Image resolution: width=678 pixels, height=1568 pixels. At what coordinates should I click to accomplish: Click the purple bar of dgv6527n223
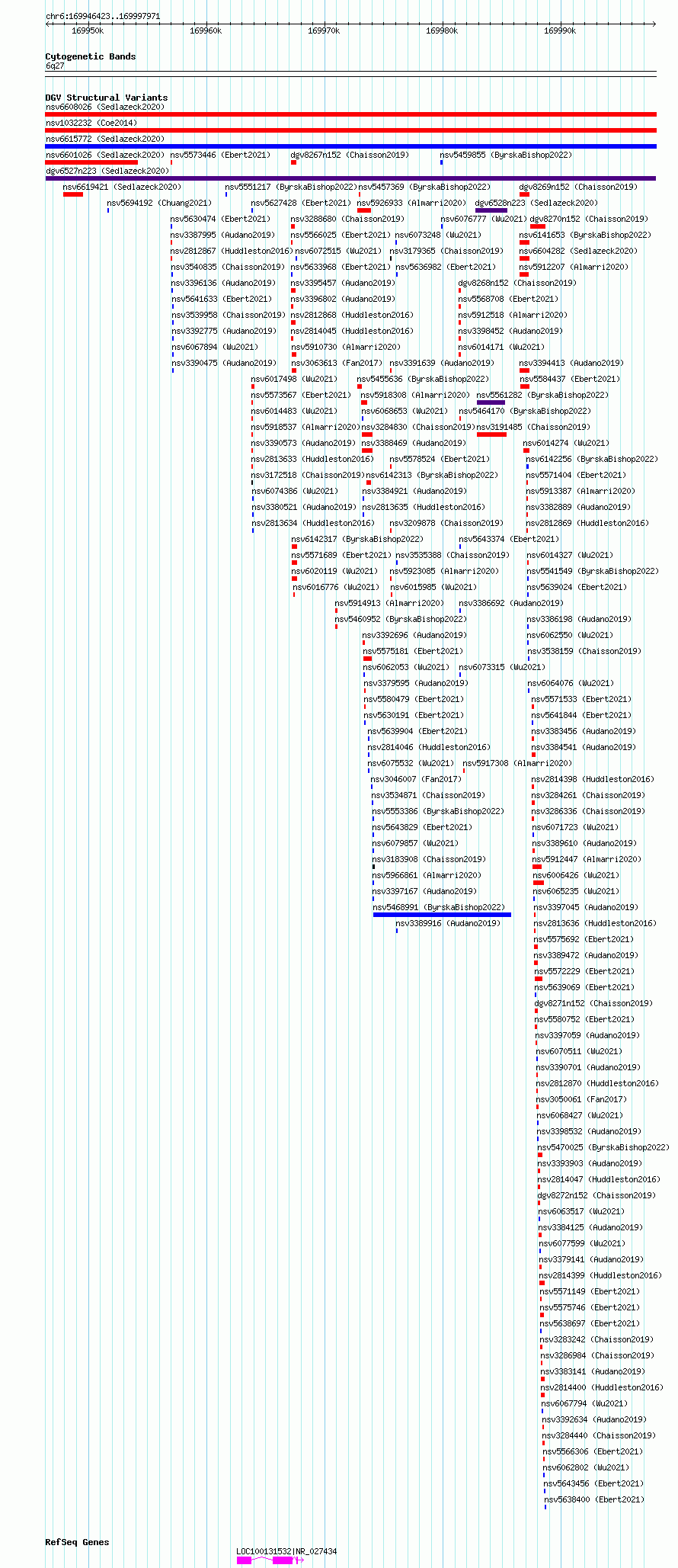(350, 178)
